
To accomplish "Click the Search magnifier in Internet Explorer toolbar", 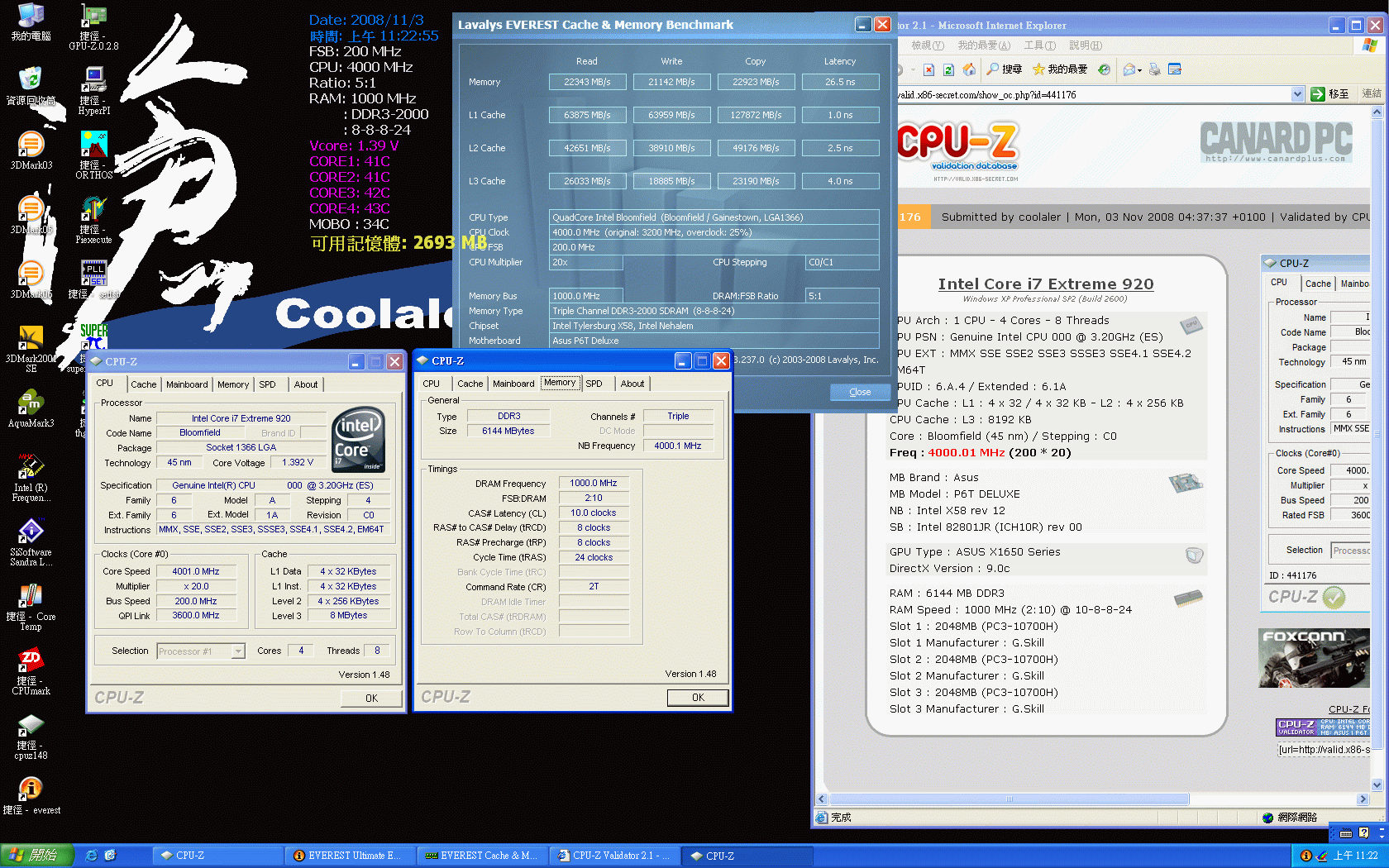I will (1005, 69).
